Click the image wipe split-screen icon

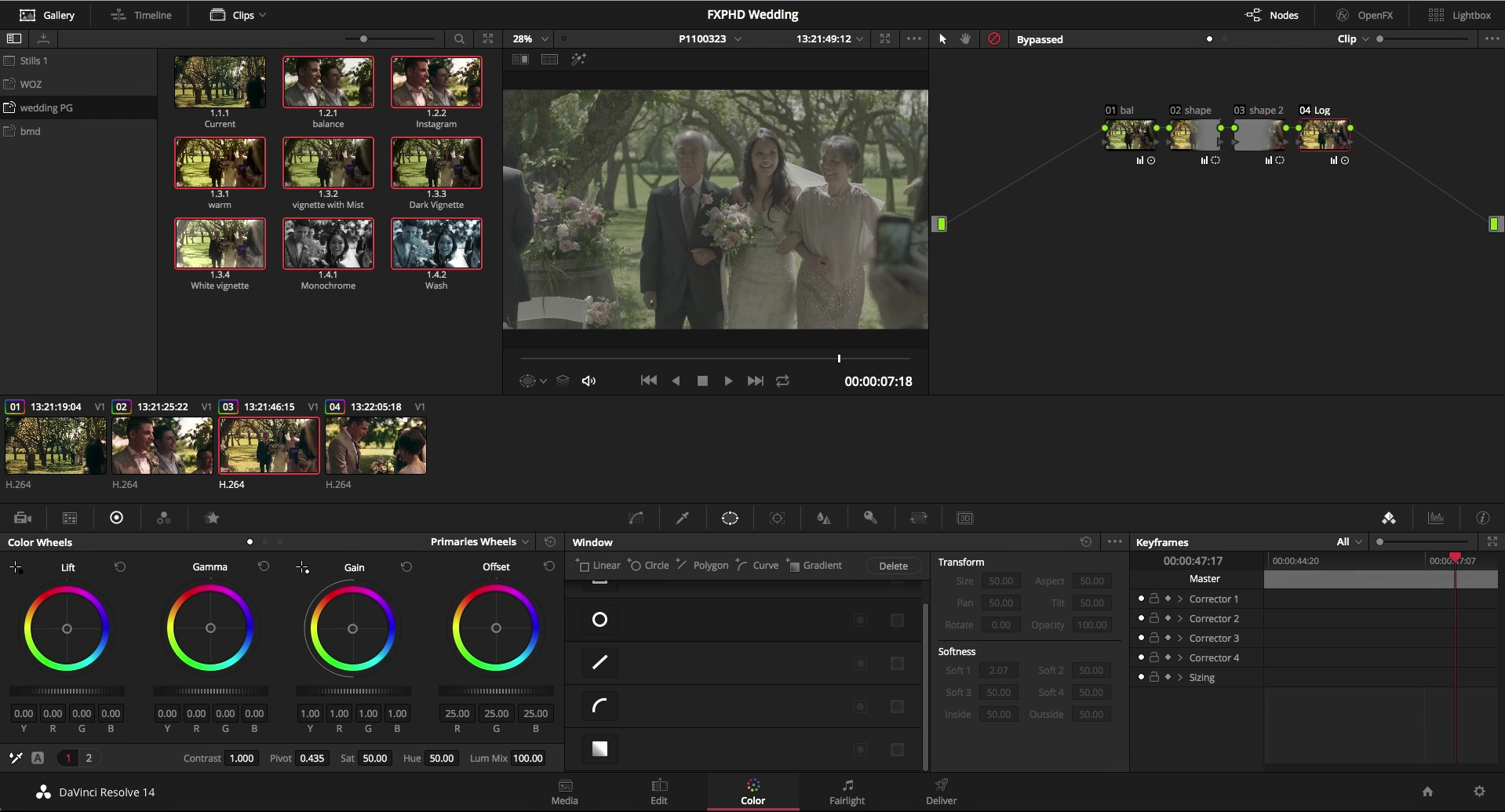tap(520, 60)
